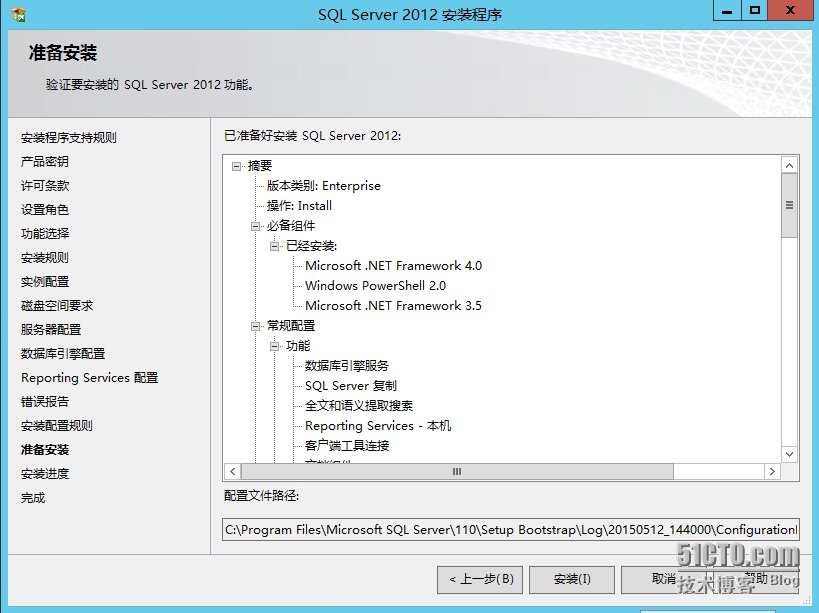The height and width of the screenshot is (613, 819).
Task: Click the SQL Server setup title bar icon
Action: [x=19, y=15]
